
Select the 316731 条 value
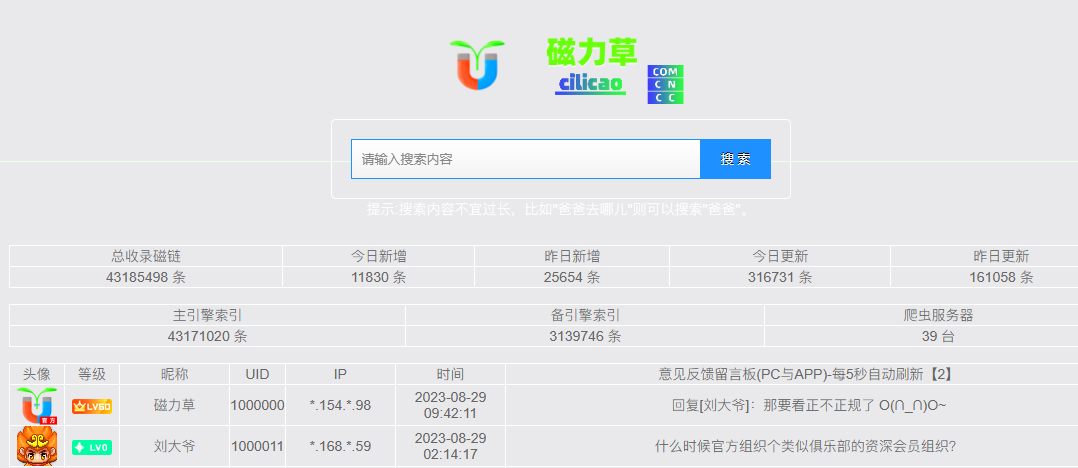(x=780, y=278)
